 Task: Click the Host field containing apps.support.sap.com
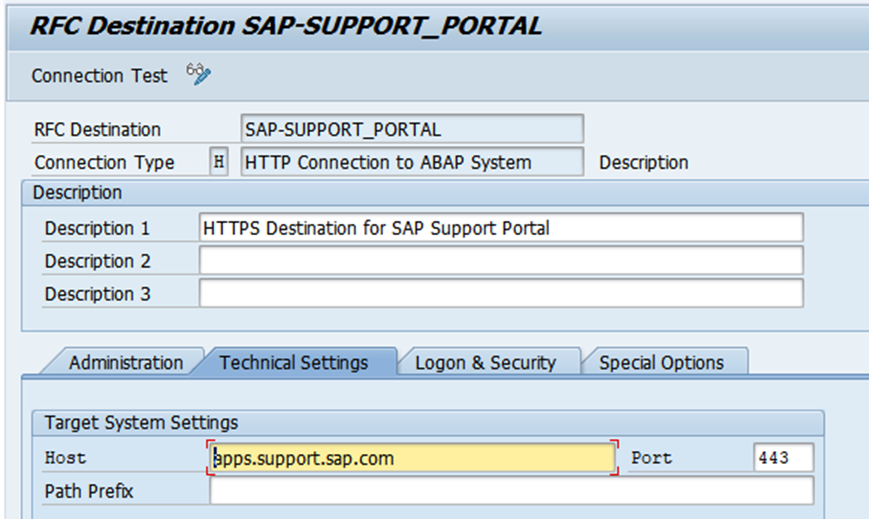tap(412, 458)
